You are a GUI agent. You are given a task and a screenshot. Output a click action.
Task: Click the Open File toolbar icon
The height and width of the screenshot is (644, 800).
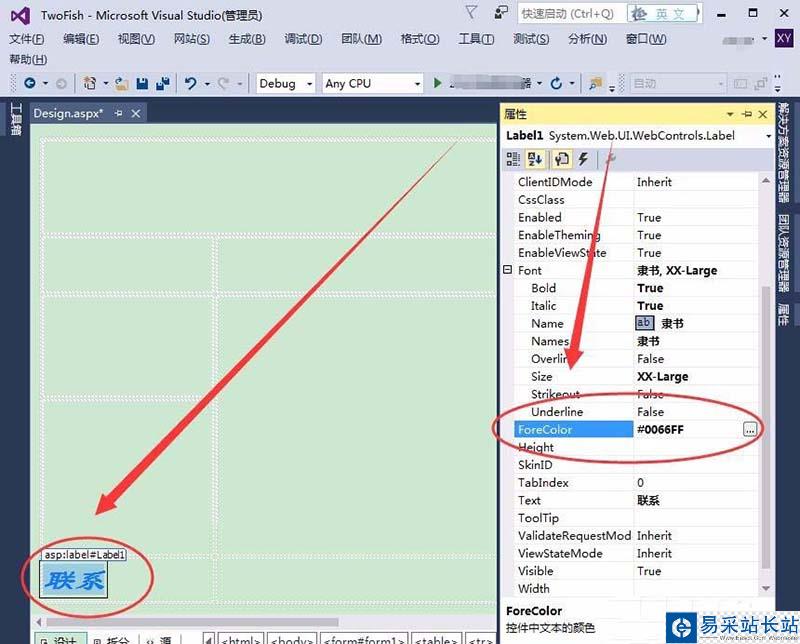tap(121, 83)
